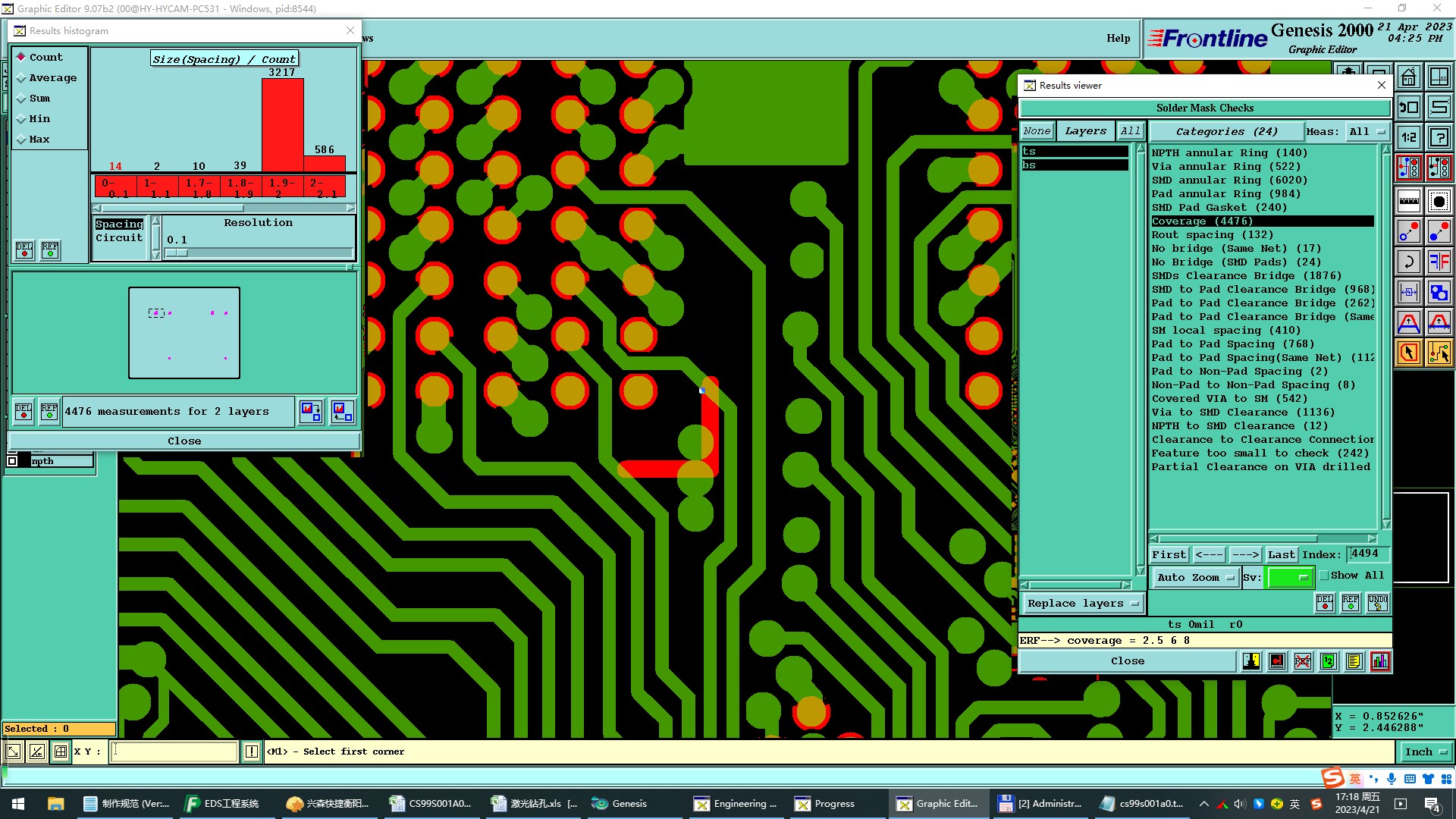Viewport: 1456px width, 819px height.
Task: Click the DEL icon in Results histogram
Action: [24, 249]
